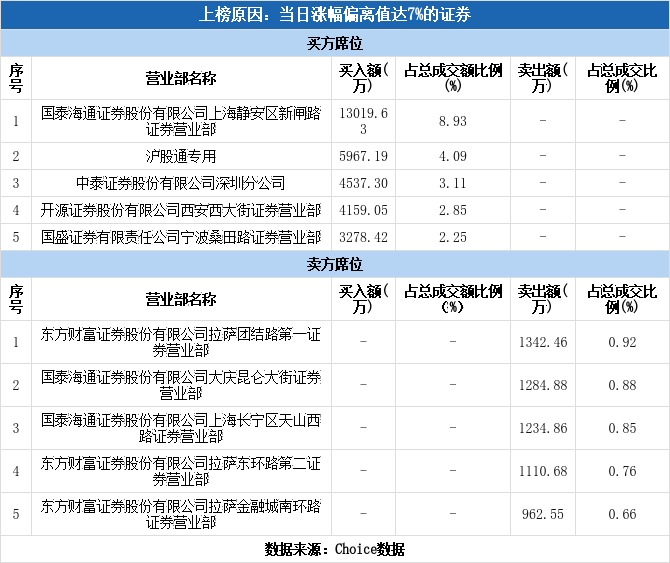Select buy amount 13019.63

[x=364, y=121]
